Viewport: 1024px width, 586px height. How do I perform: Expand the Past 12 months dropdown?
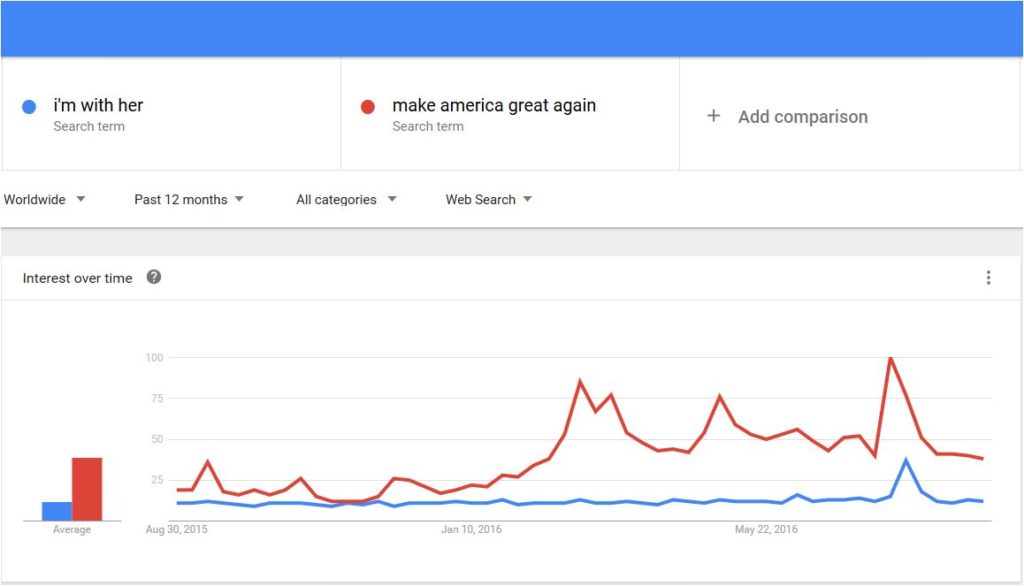click(x=189, y=199)
